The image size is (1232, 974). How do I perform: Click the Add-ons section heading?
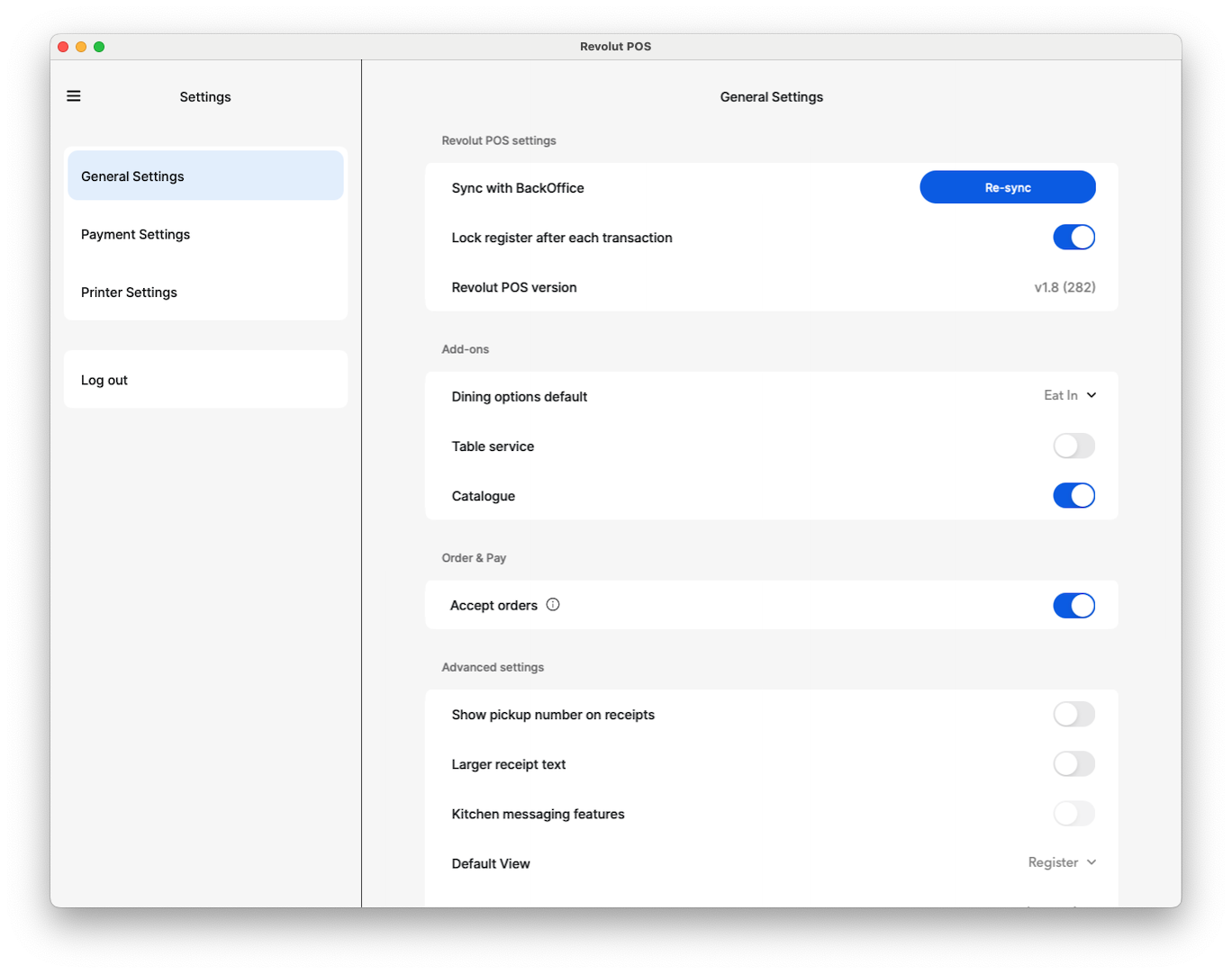(466, 349)
